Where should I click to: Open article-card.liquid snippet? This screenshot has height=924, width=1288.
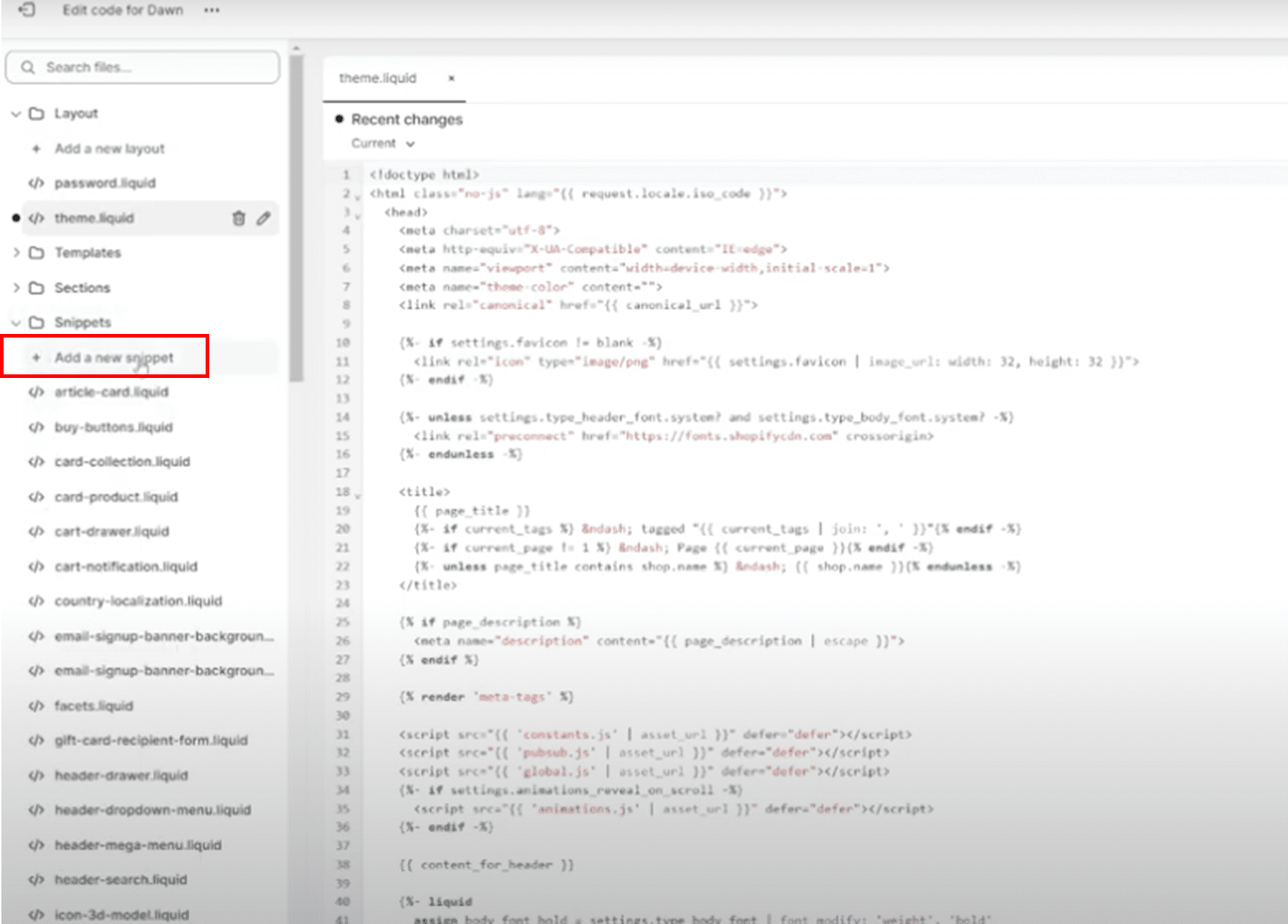[112, 392]
